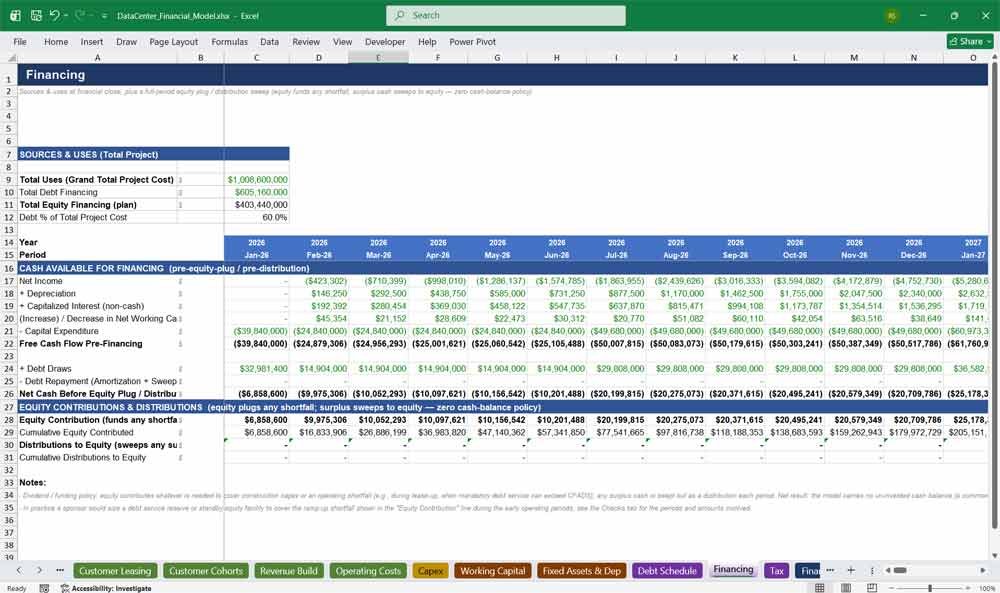Switch to Customer Leasing sheet tab
This screenshot has width=1000, height=593.
click(115, 571)
